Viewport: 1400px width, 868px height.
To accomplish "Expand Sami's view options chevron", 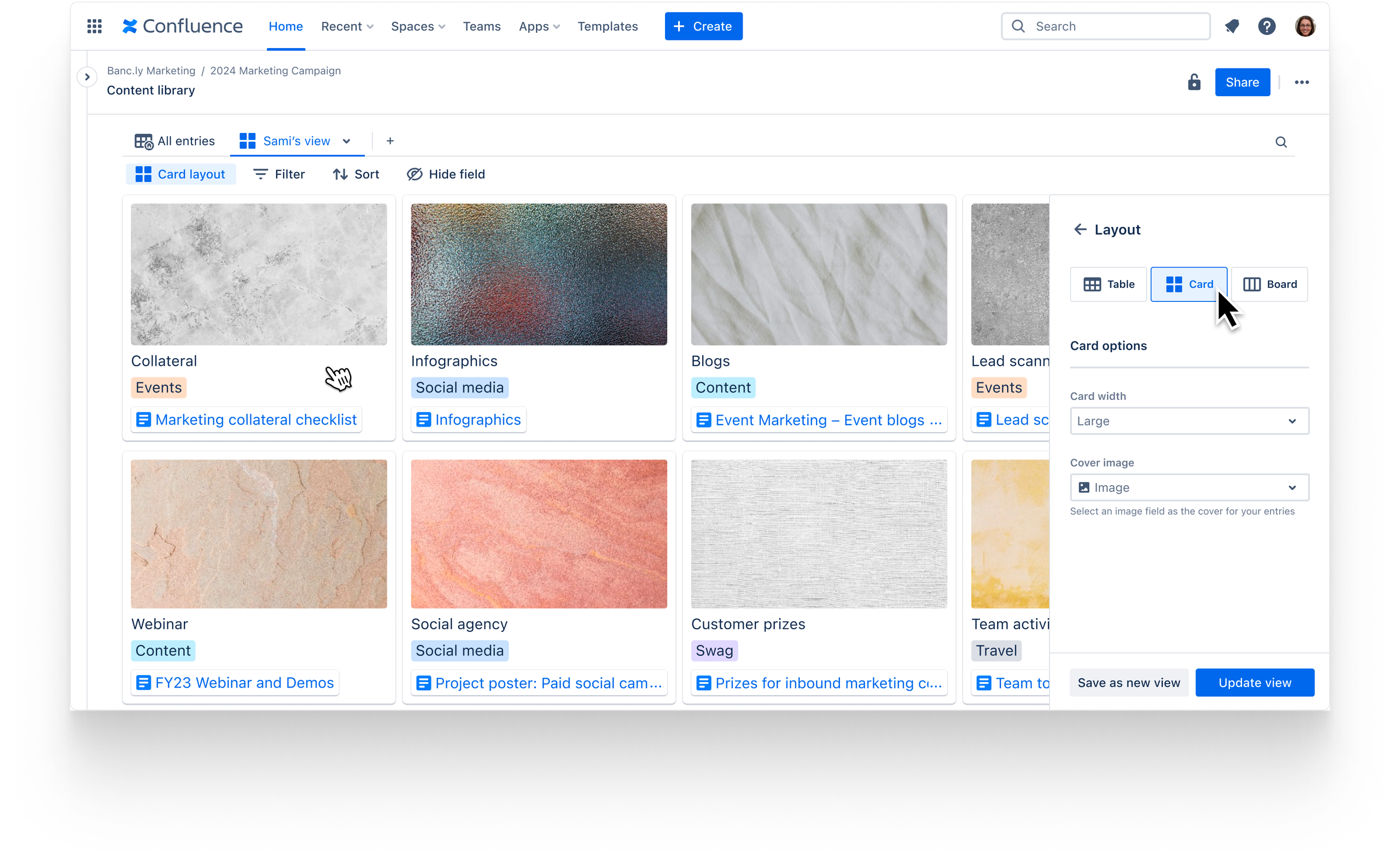I will tap(346, 141).
